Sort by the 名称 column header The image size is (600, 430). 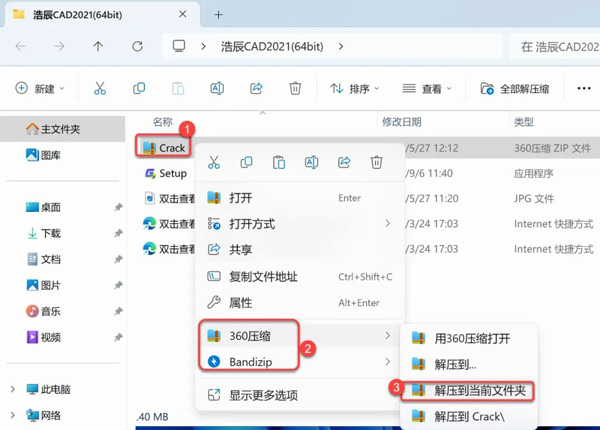pos(163,122)
